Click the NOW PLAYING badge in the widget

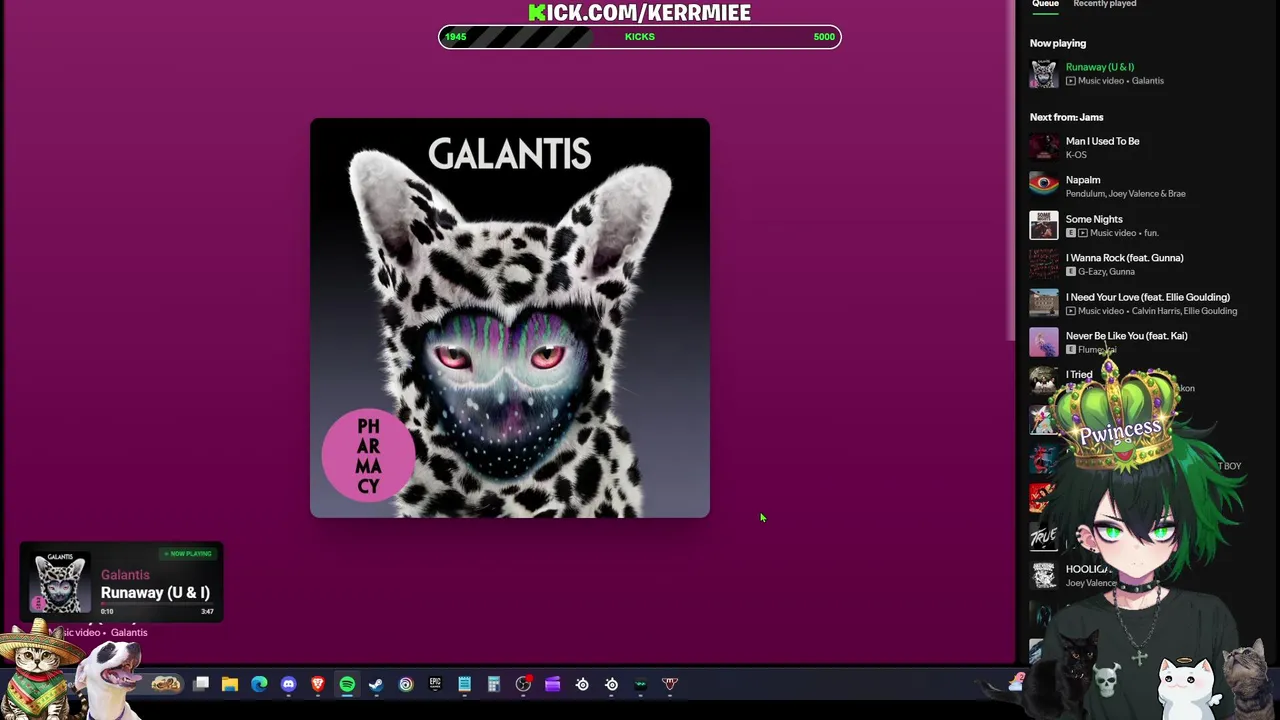point(189,554)
